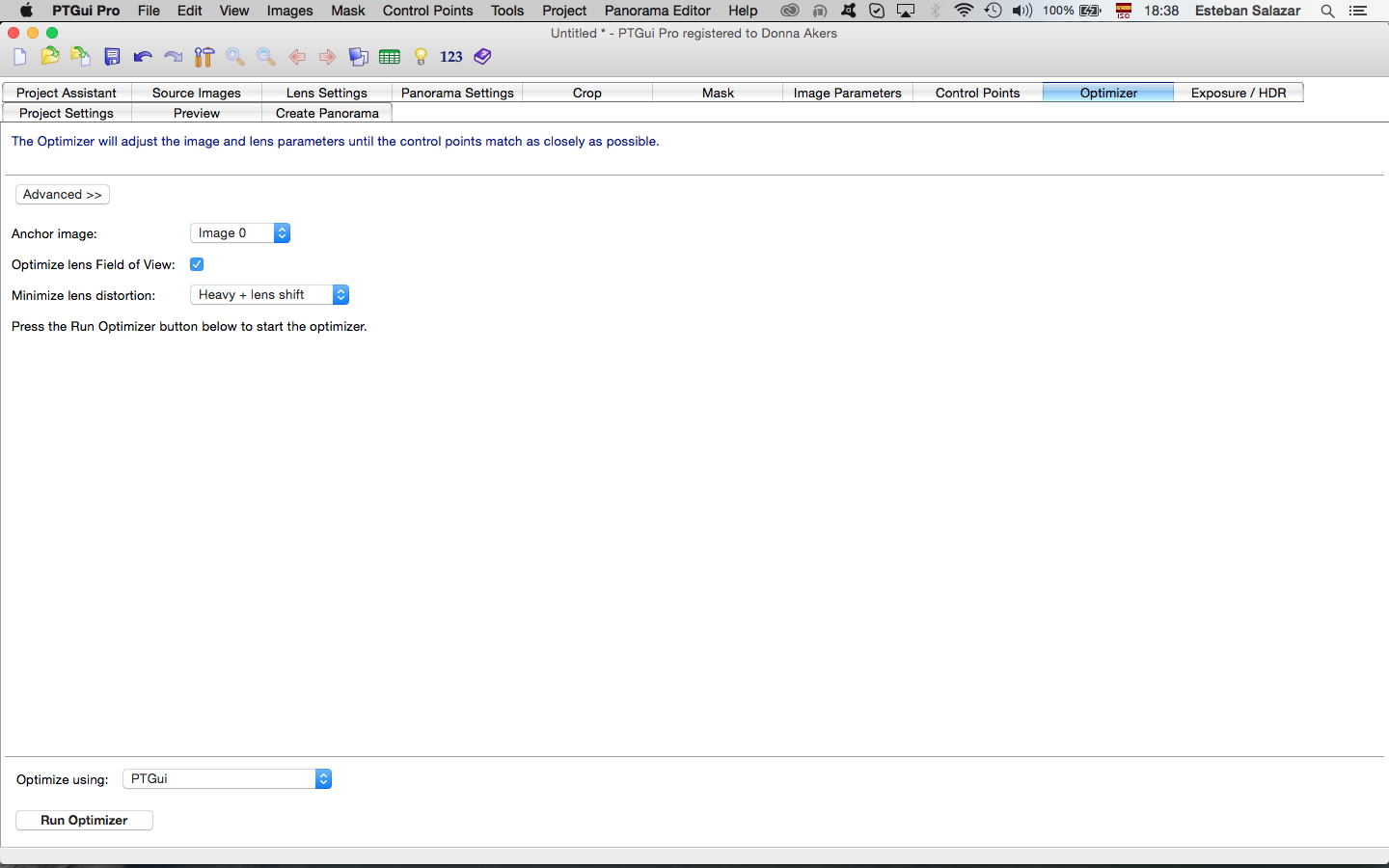Select the Image Parameters tab
1389x868 pixels.
coord(848,93)
